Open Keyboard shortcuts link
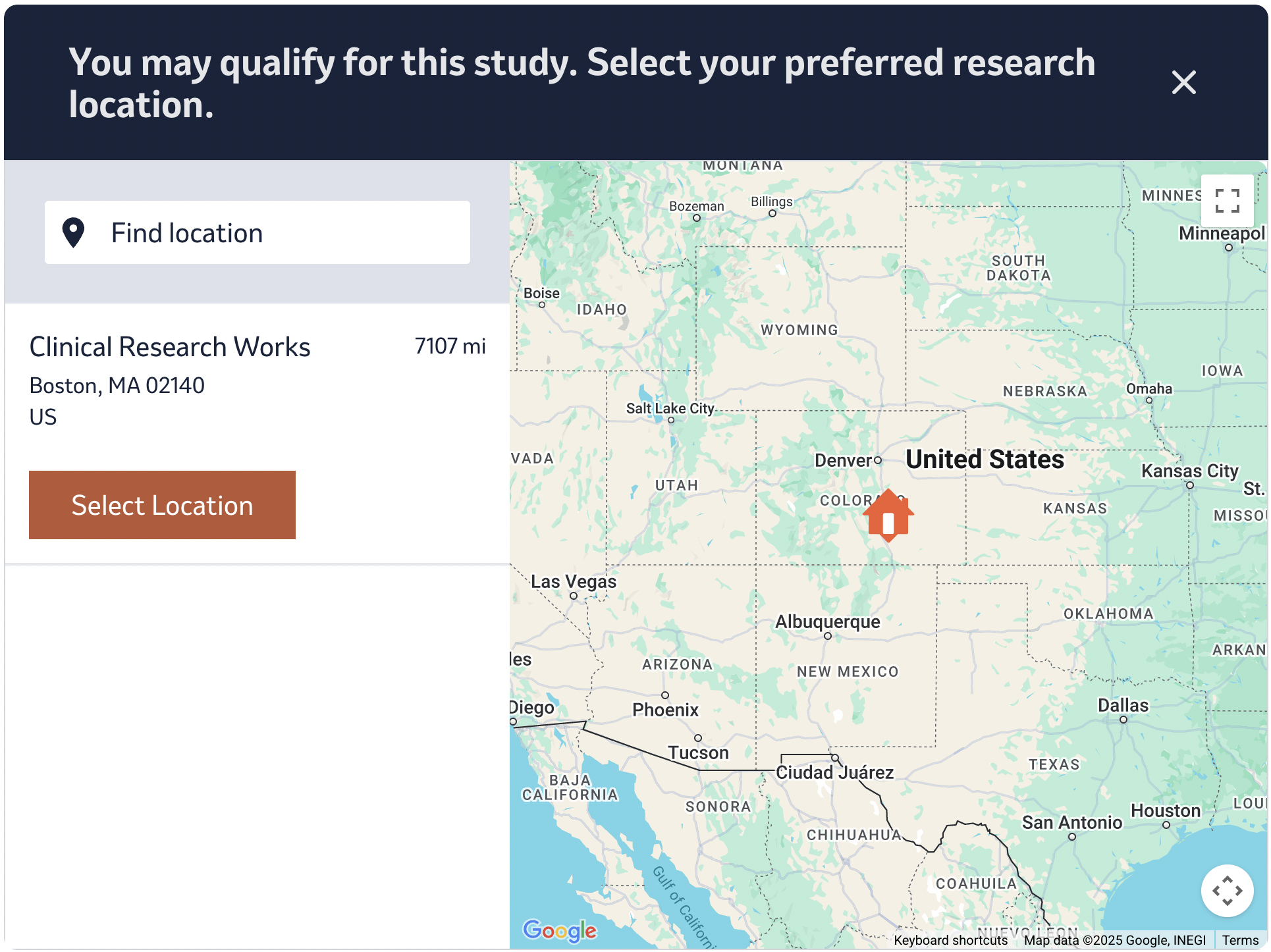1271x952 pixels. (x=950, y=940)
